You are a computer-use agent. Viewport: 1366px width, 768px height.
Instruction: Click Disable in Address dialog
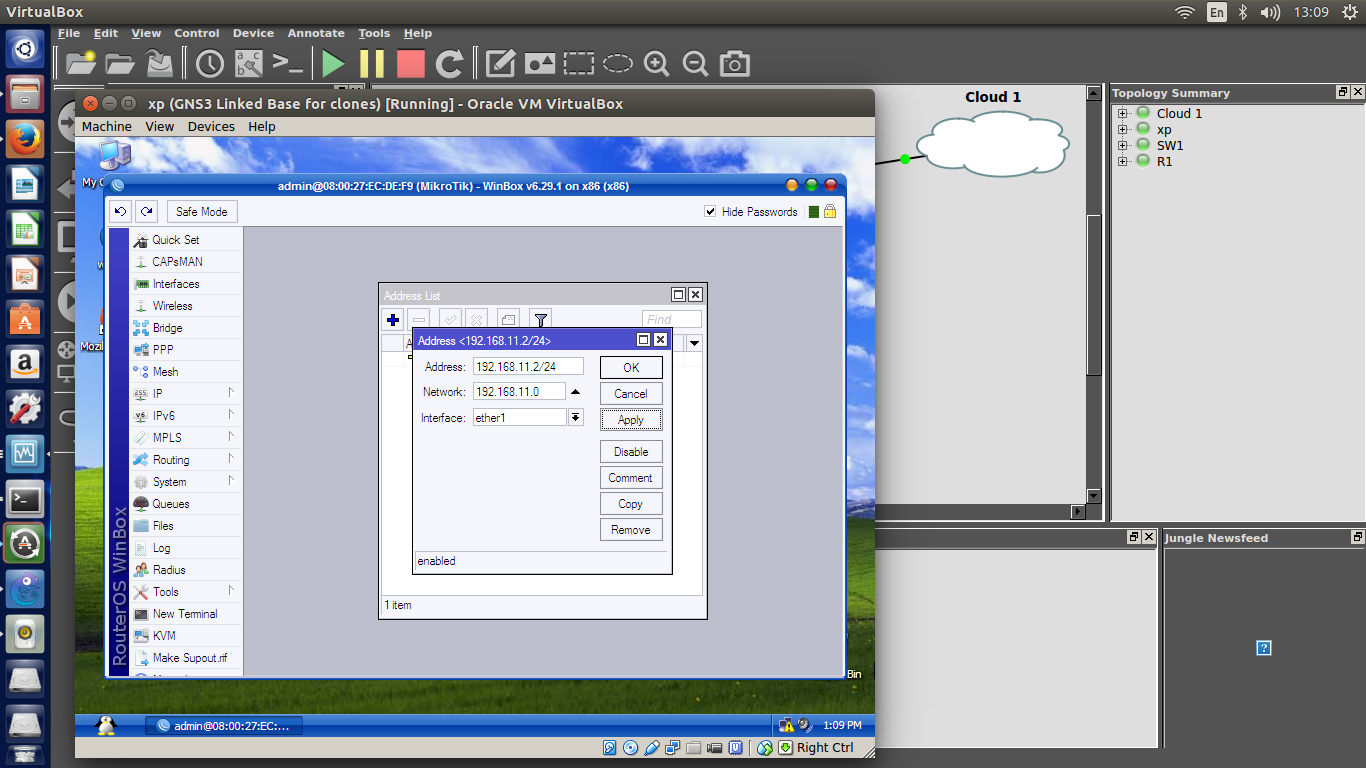631,452
